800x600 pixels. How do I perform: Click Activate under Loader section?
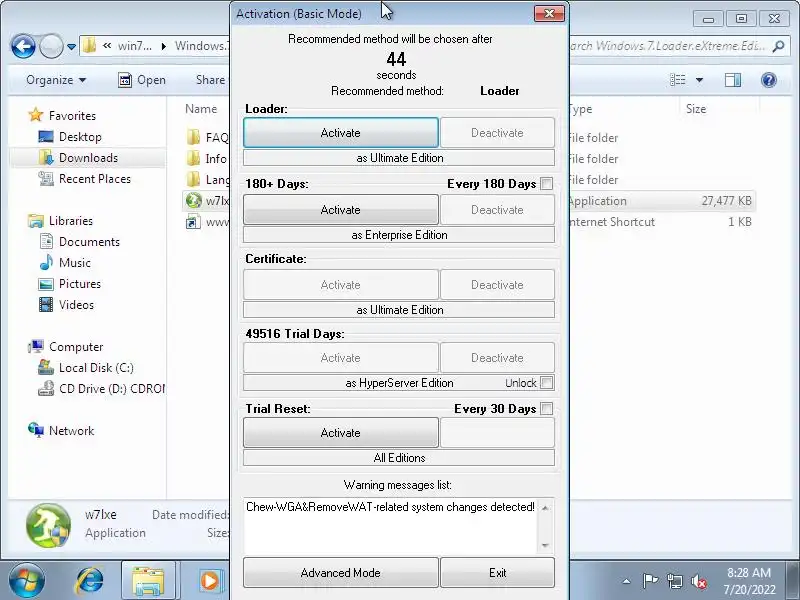tap(340, 133)
